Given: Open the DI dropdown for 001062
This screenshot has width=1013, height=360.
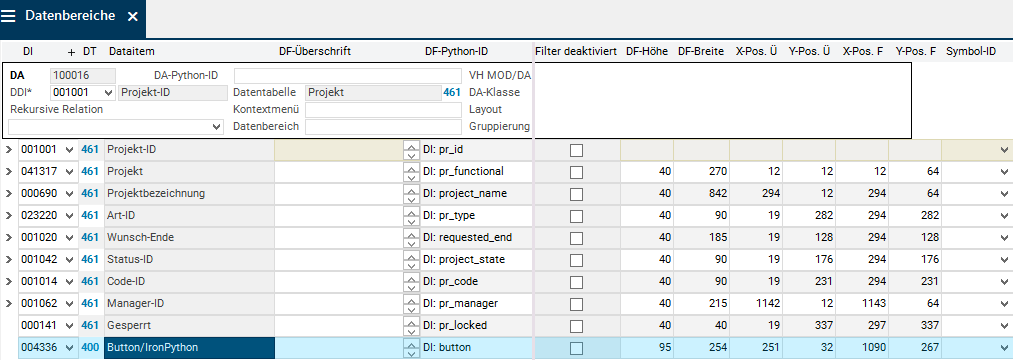Looking at the screenshot, I should coord(70,304).
